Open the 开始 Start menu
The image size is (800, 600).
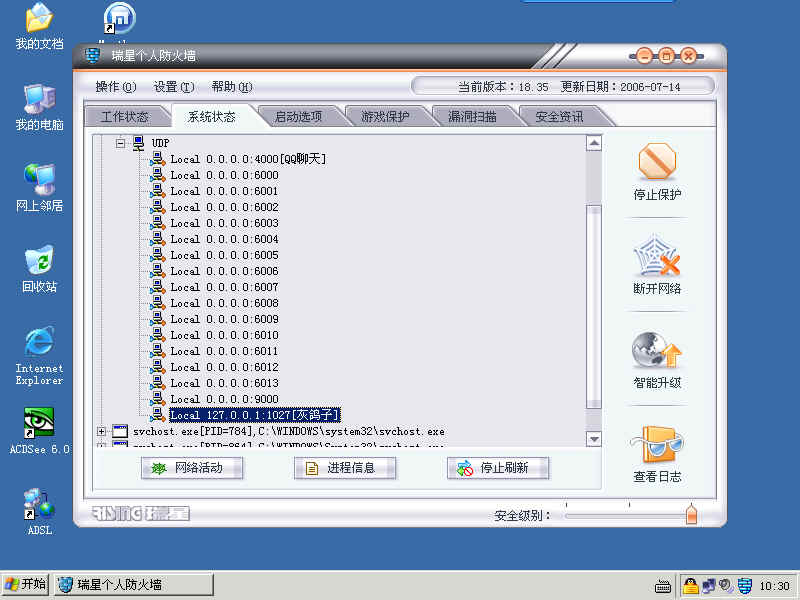click(25, 584)
